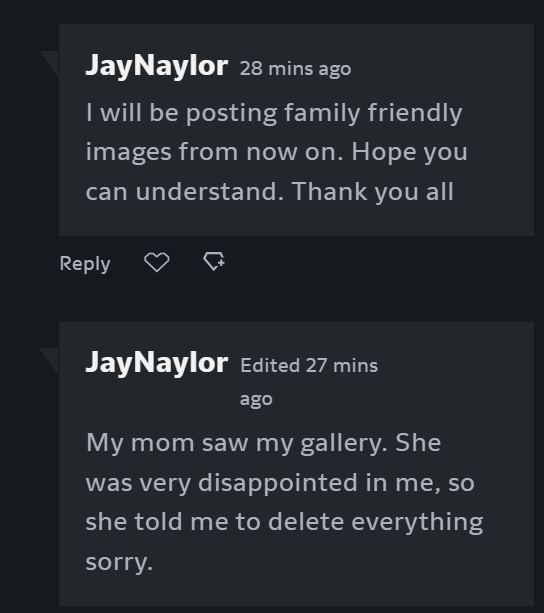This screenshot has height=613, width=544.
Task: Open JayNaylor's profile from the first comment
Action: 156,66
